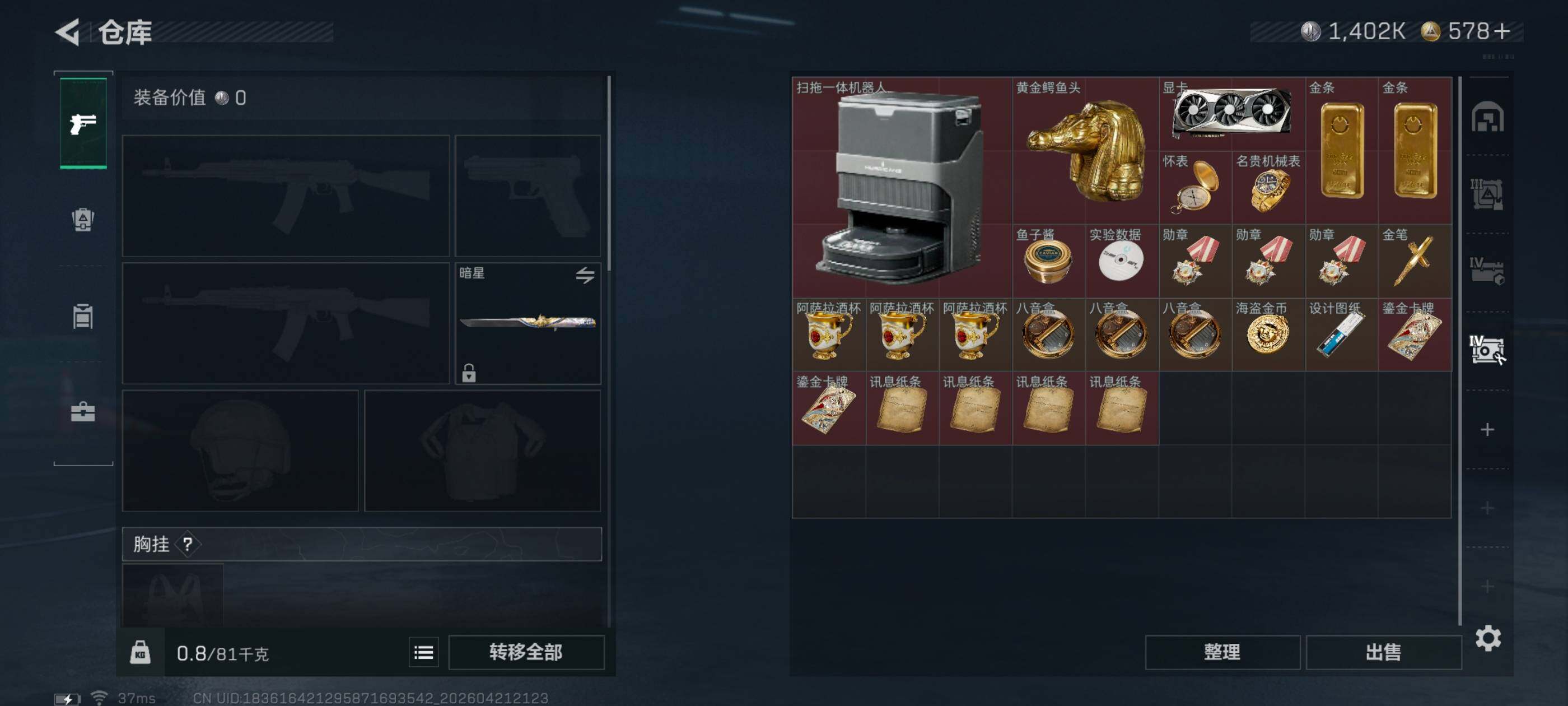
Task: Swap the 暗星 knife using arrows icon
Action: pos(585,275)
